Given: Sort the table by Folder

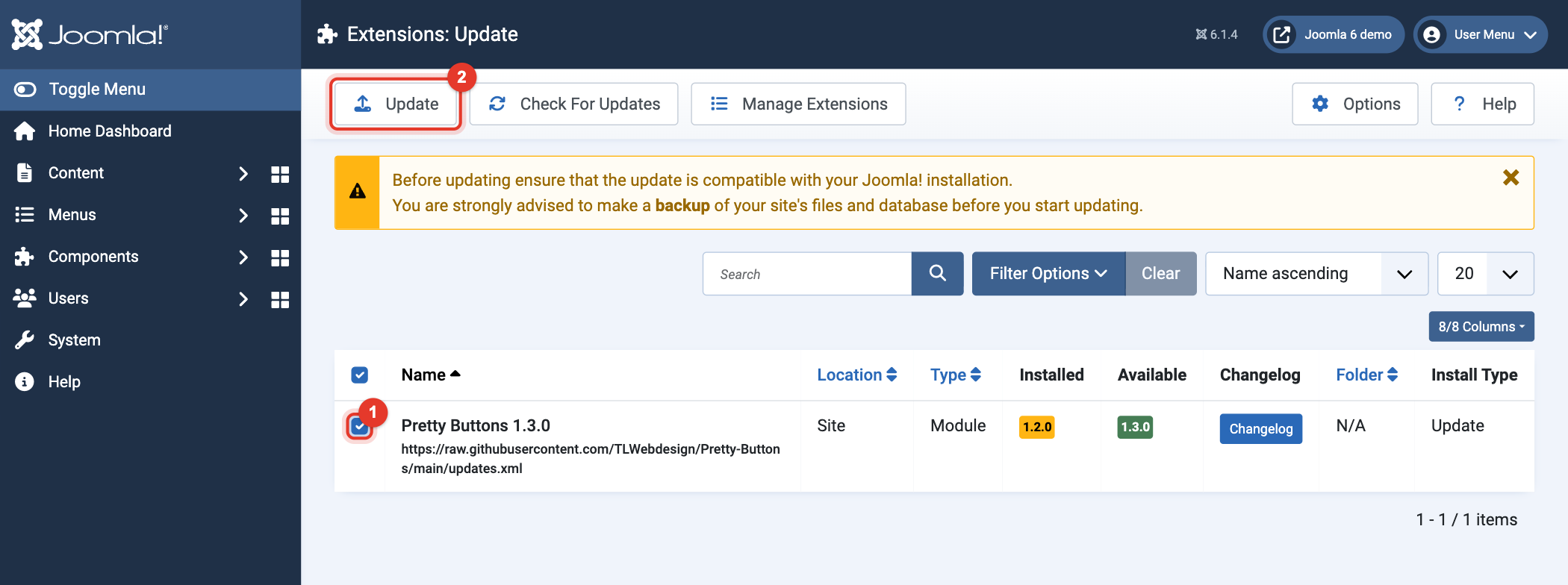Looking at the screenshot, I should tap(1367, 375).
